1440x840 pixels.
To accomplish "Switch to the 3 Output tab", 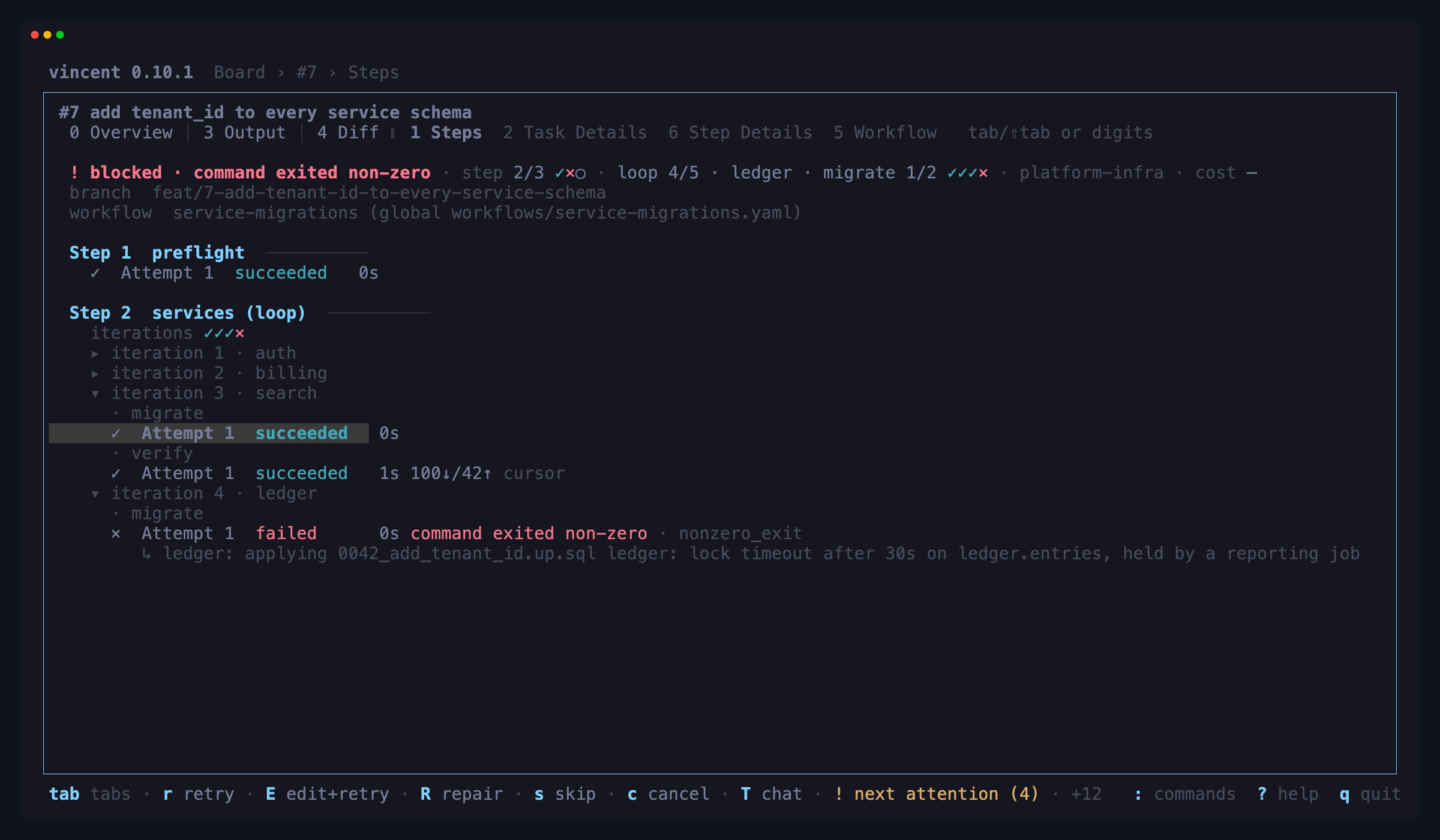I will (244, 133).
